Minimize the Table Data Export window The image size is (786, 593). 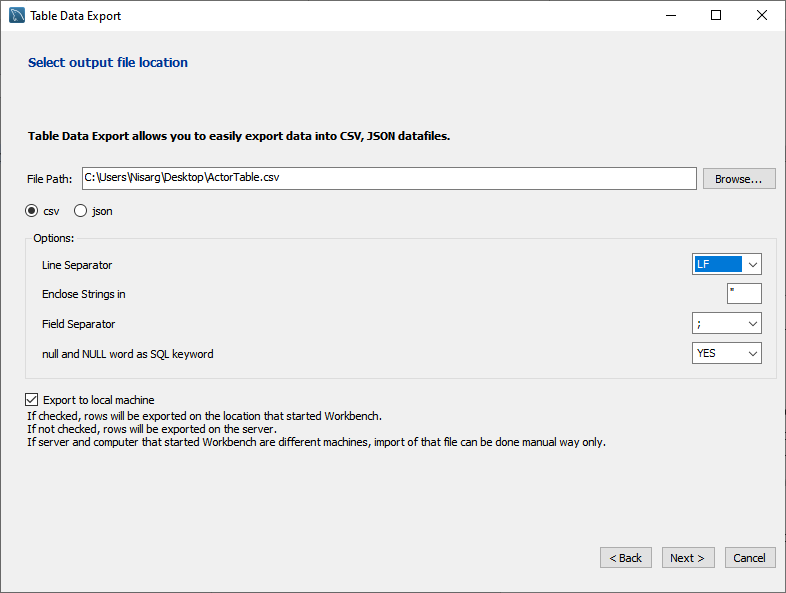[x=670, y=16]
